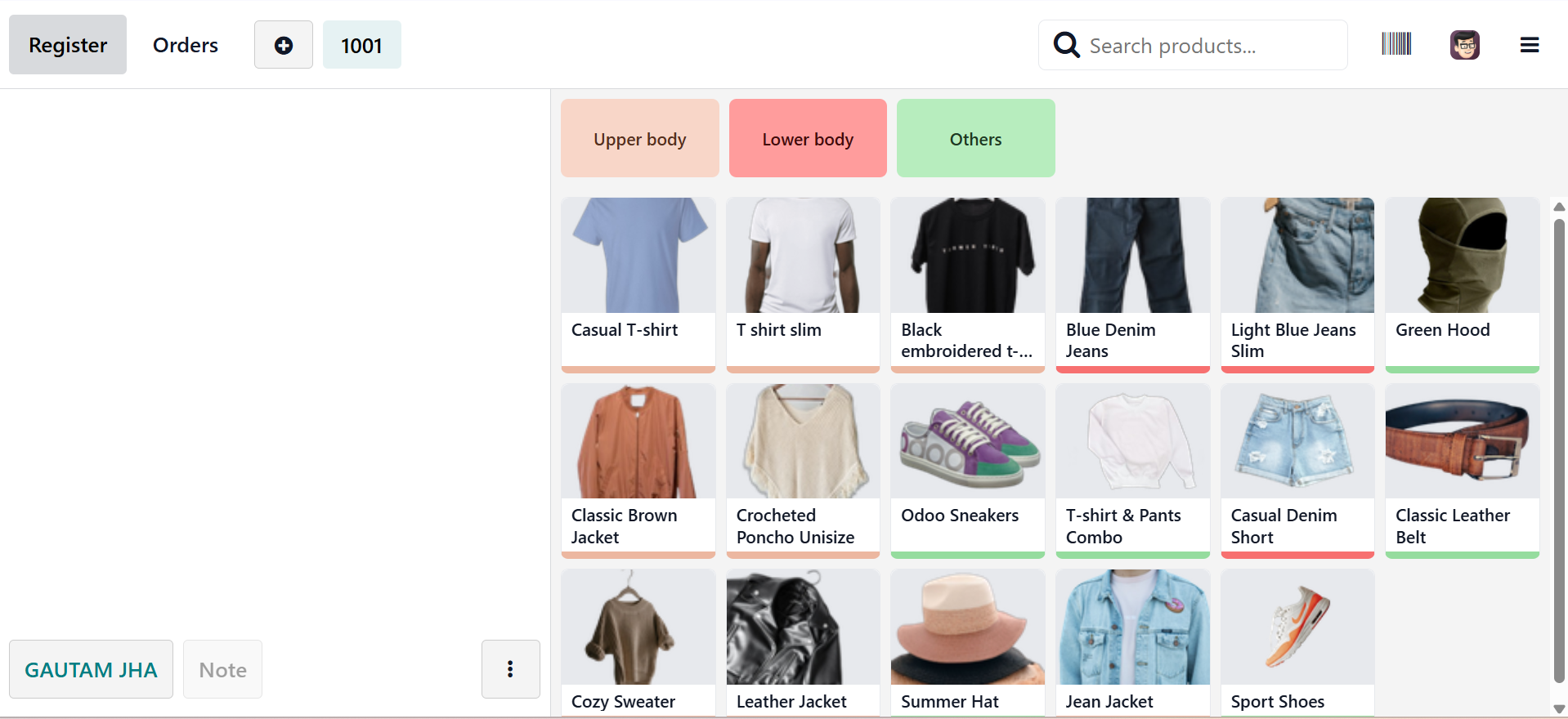Focus the Search products field
The width and height of the screenshot is (1568, 719).
1193,45
